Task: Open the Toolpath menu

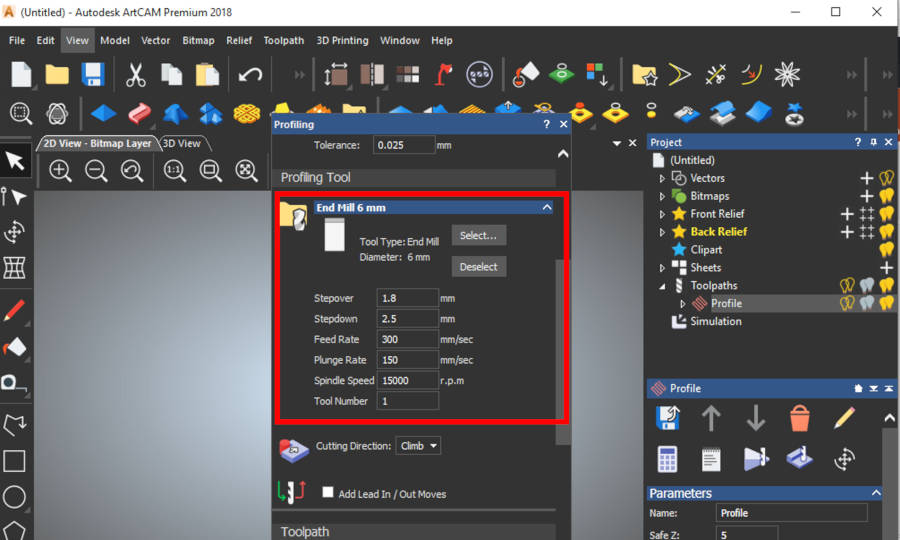Action: tap(284, 40)
